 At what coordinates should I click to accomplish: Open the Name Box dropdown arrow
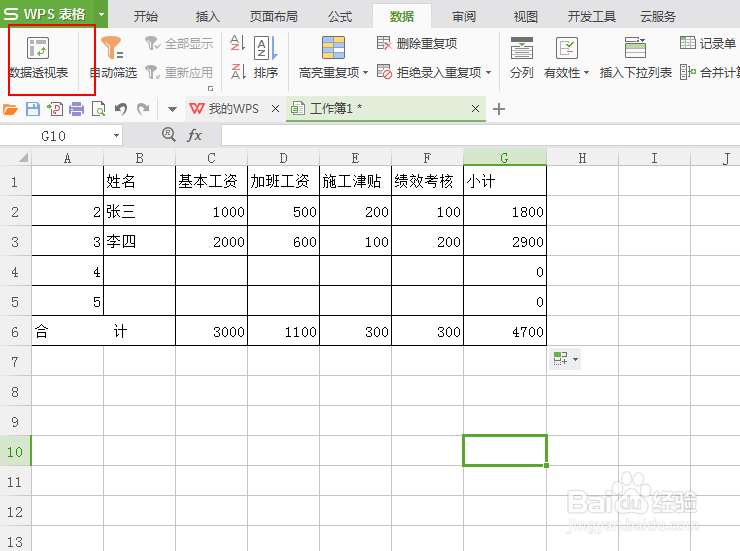116,136
